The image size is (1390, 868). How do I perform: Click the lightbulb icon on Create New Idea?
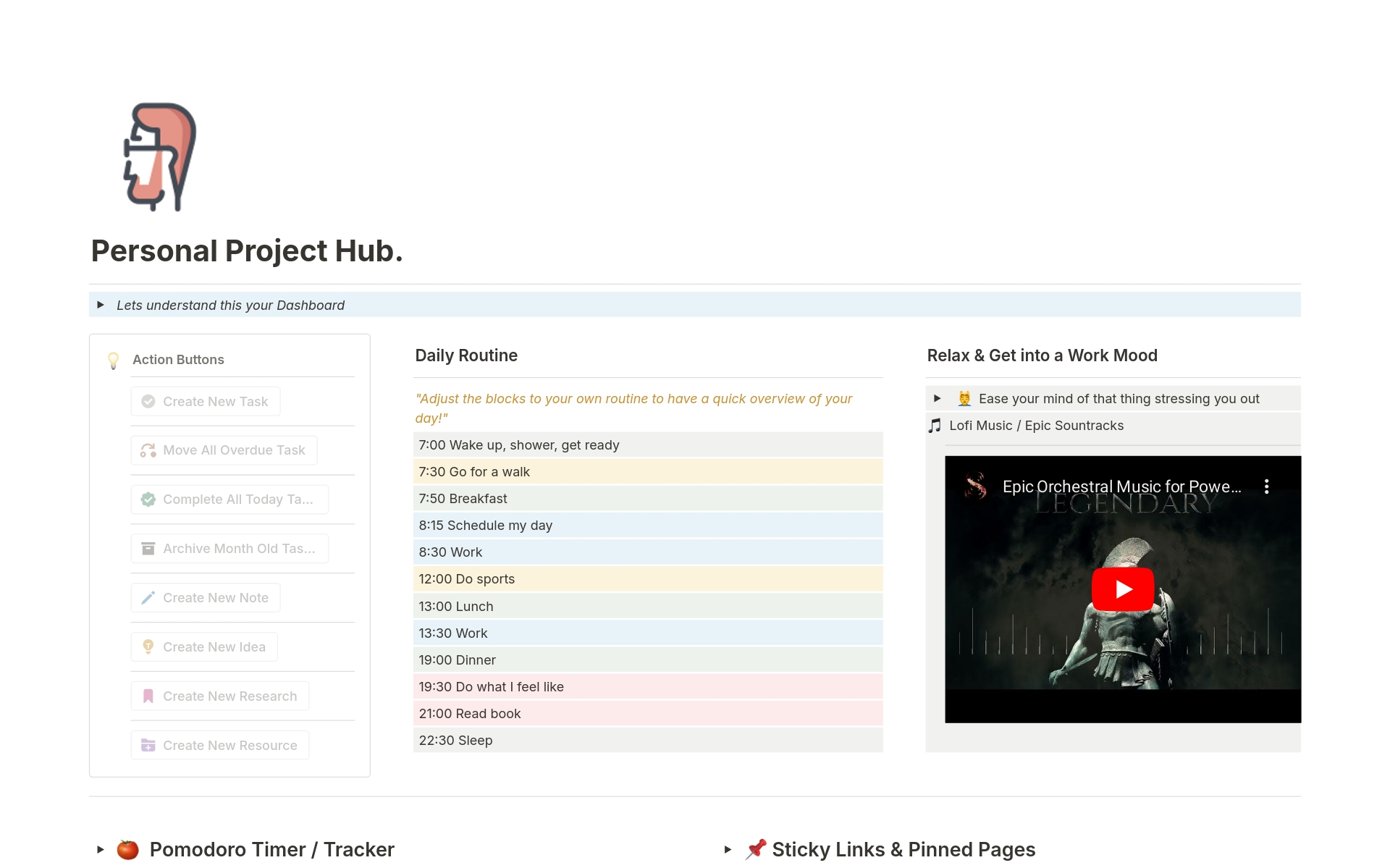click(x=148, y=647)
